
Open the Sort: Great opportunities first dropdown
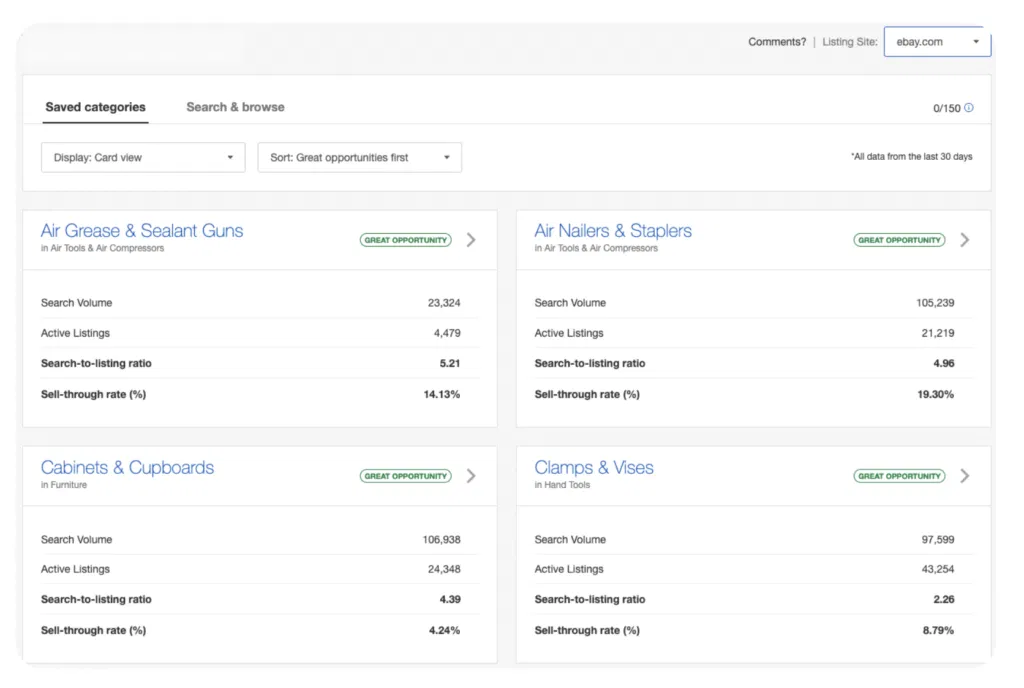click(359, 157)
